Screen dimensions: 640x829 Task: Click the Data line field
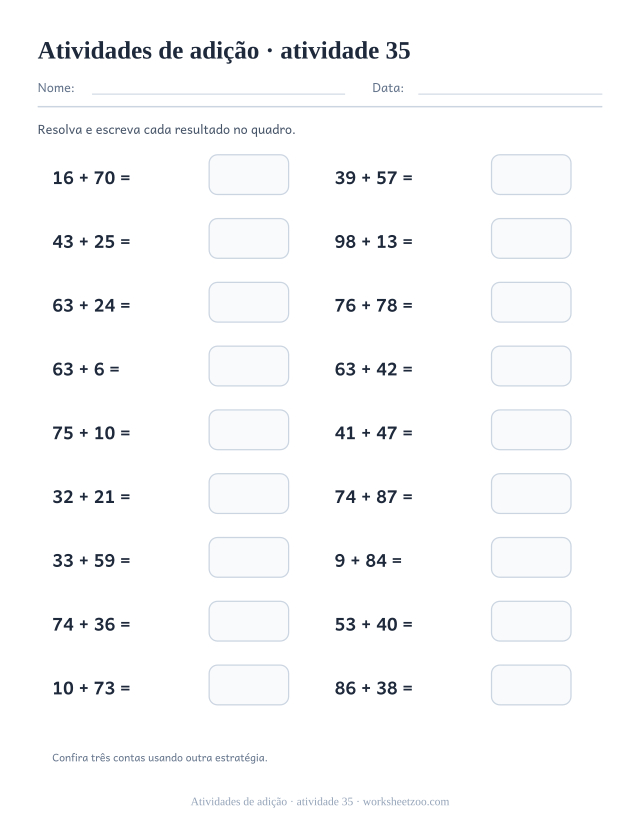pyautogui.click(x=510, y=89)
